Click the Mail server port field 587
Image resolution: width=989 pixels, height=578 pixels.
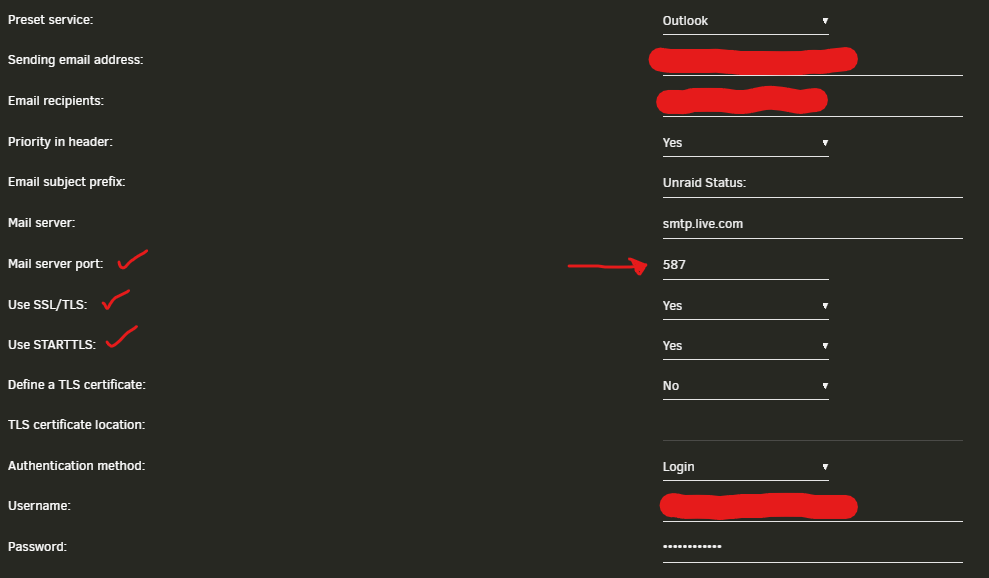pyautogui.click(x=745, y=265)
